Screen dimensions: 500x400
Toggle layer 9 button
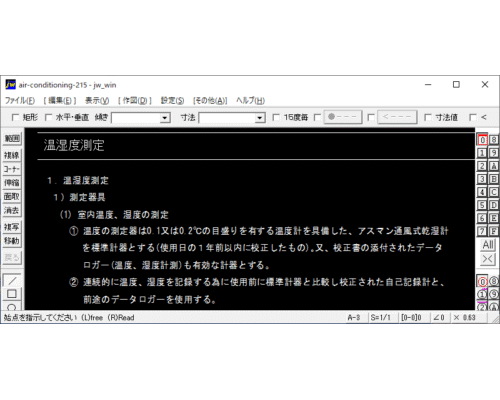click(x=494, y=153)
